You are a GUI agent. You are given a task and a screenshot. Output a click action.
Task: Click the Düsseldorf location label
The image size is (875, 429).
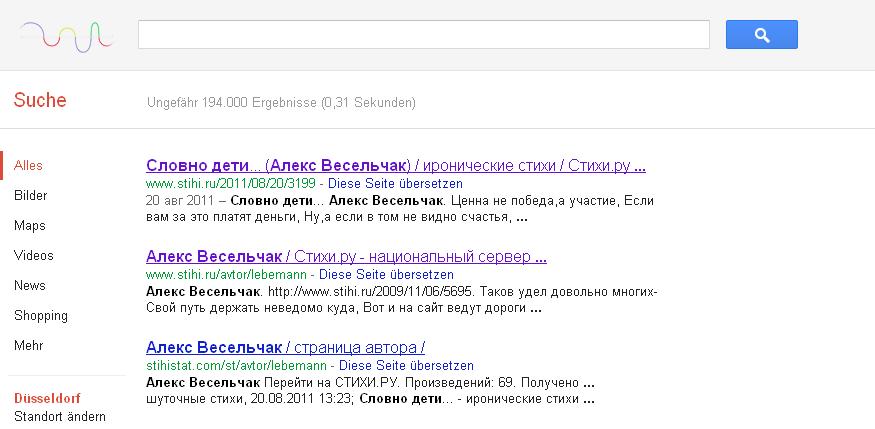[47, 398]
